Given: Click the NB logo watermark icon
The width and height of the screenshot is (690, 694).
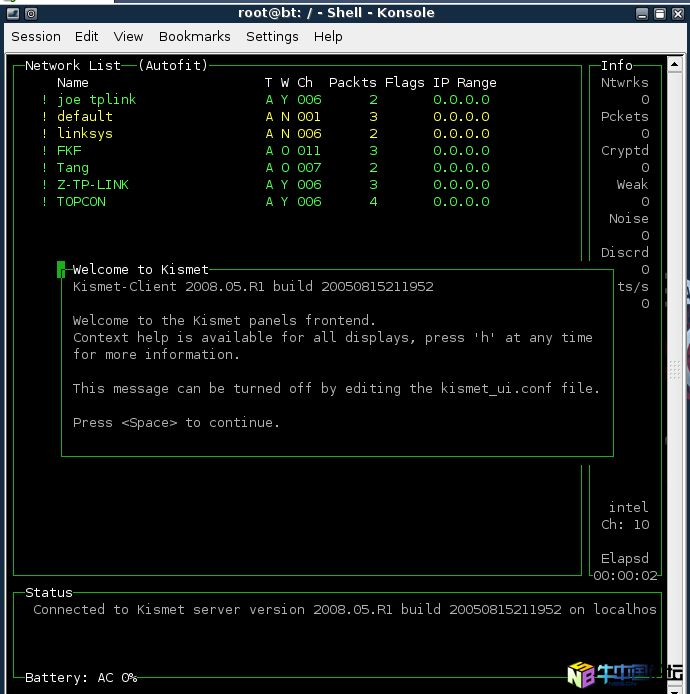Looking at the screenshot, I should coord(580,675).
